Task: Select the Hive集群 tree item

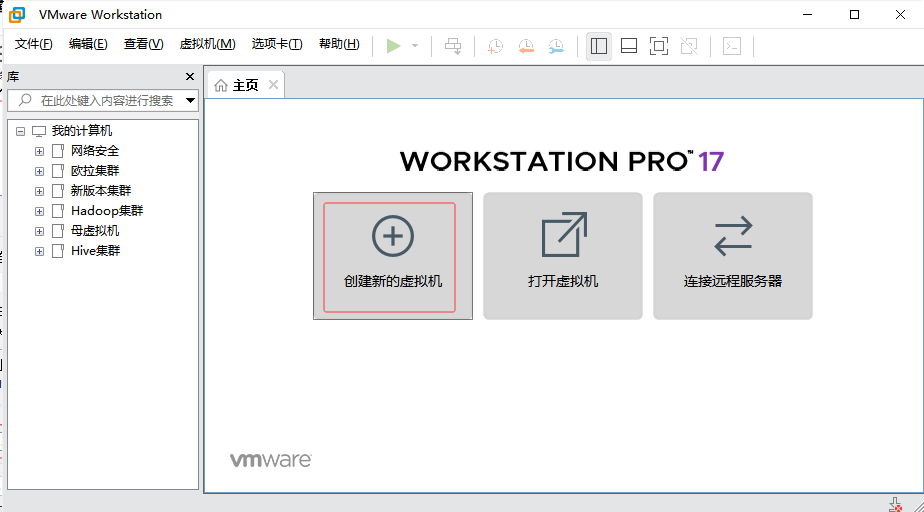Action: coord(95,251)
